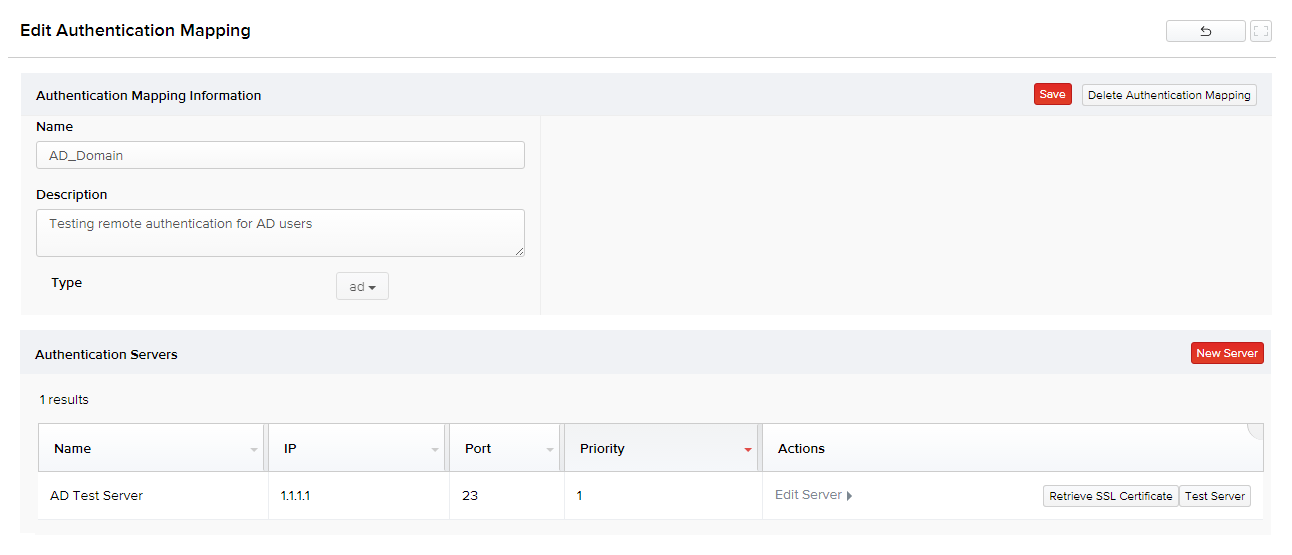Select the port 23 cell
The image size is (1292, 555).
[x=470, y=495]
